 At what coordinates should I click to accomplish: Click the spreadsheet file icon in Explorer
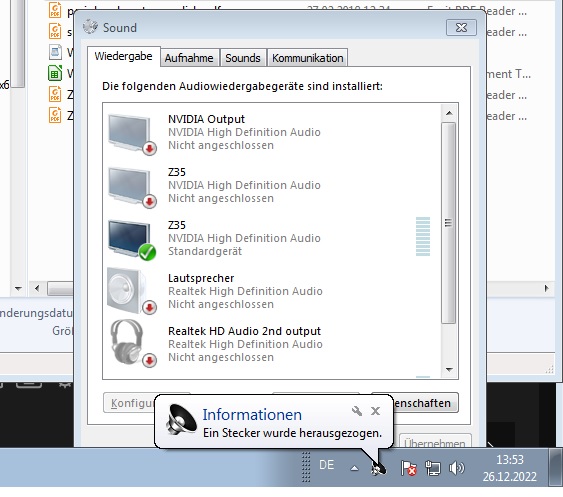click(55, 74)
